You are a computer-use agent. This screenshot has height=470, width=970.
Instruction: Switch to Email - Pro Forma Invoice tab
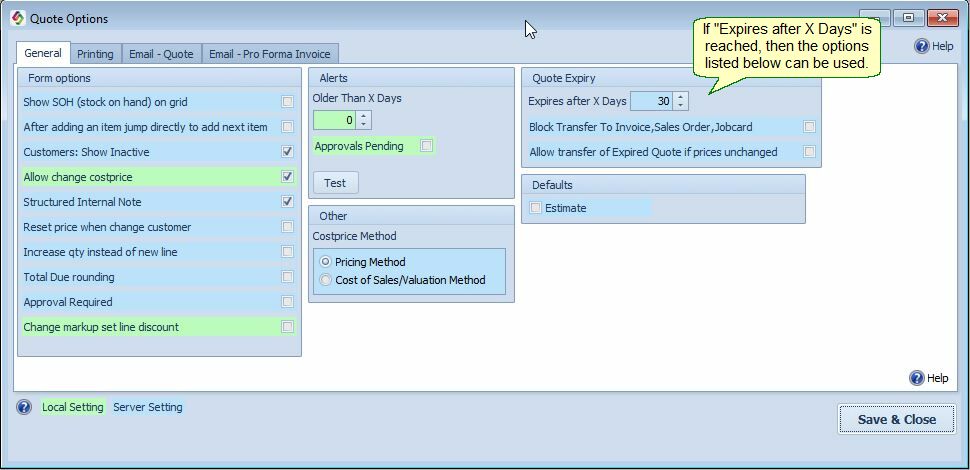pos(270,54)
